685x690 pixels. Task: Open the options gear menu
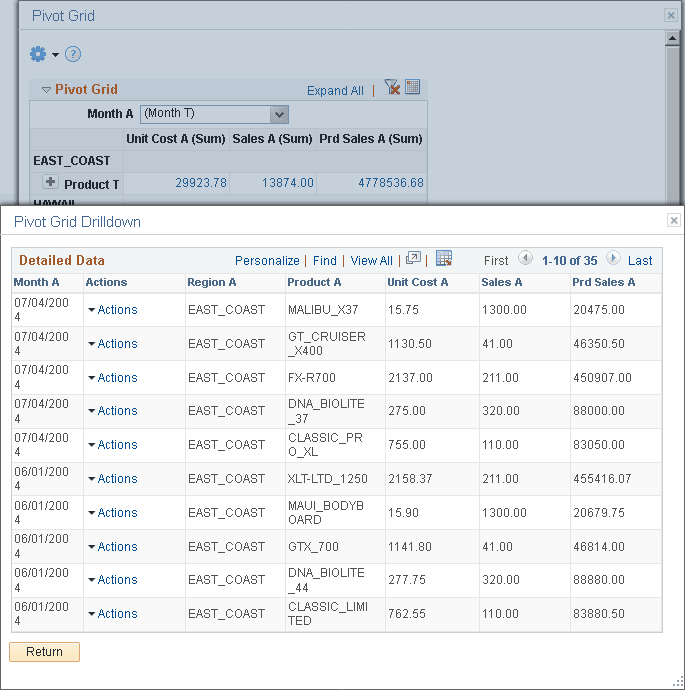(x=38, y=54)
